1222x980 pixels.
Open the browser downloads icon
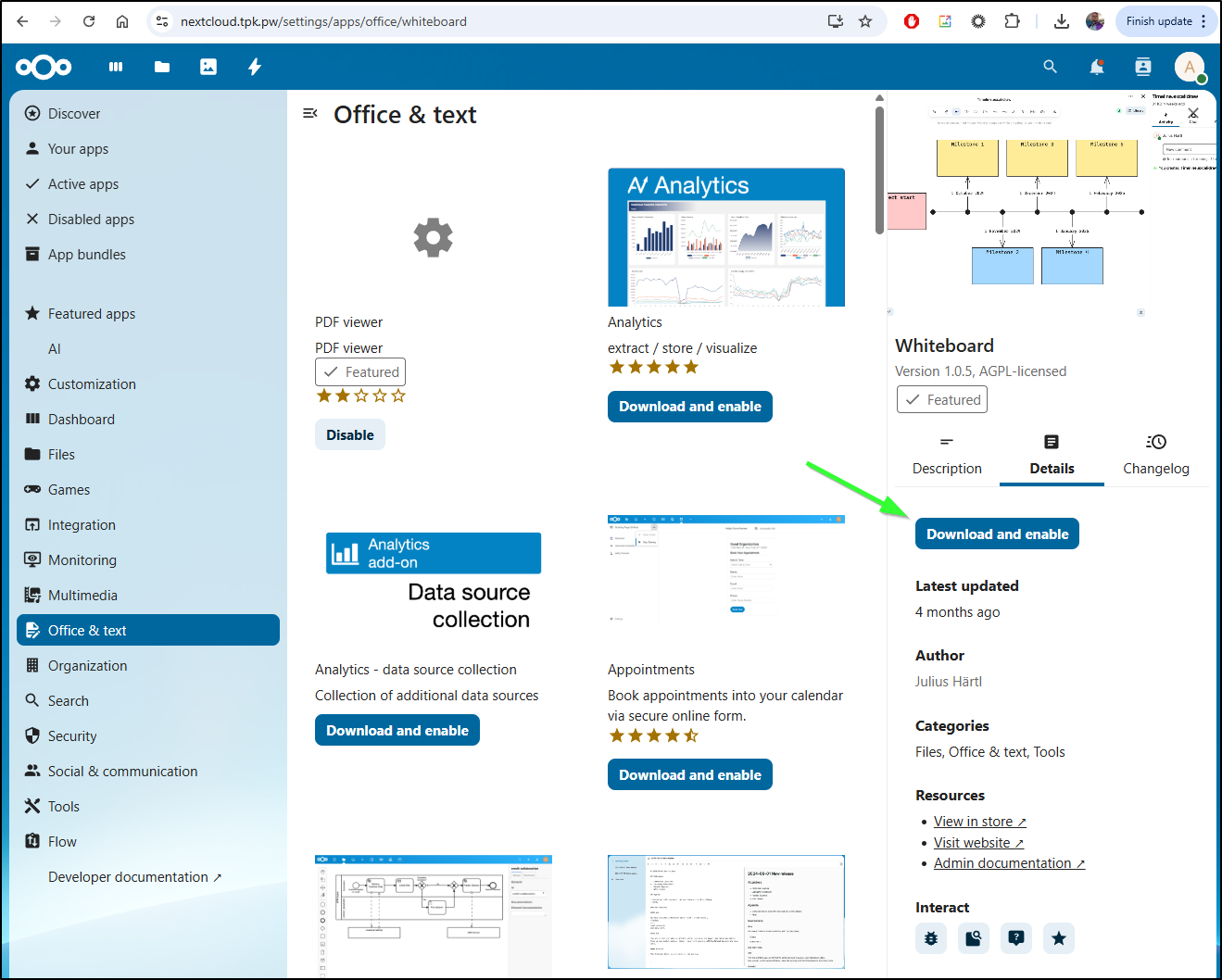click(1062, 21)
